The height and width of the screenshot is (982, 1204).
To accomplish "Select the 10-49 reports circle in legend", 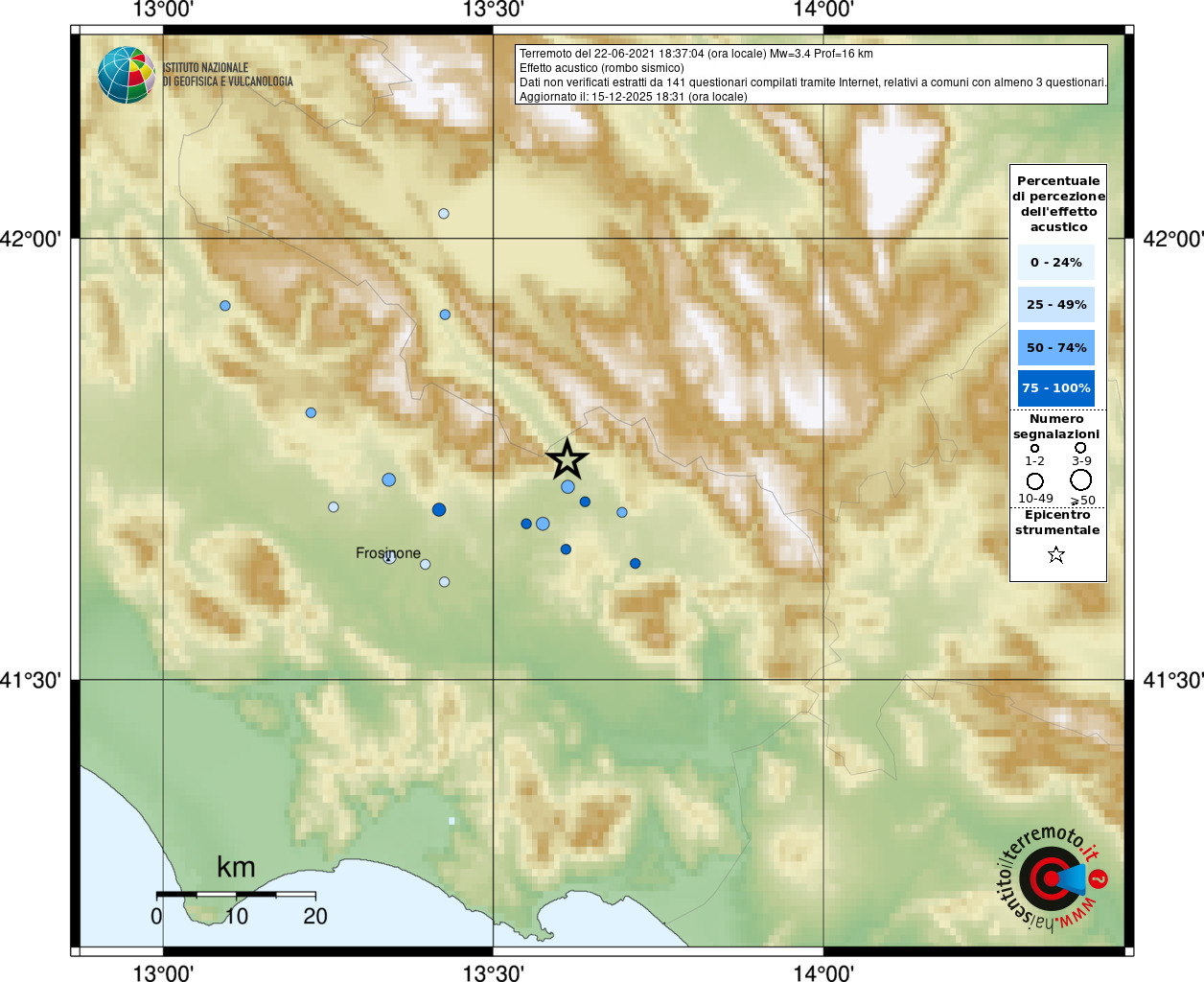I will (1034, 480).
